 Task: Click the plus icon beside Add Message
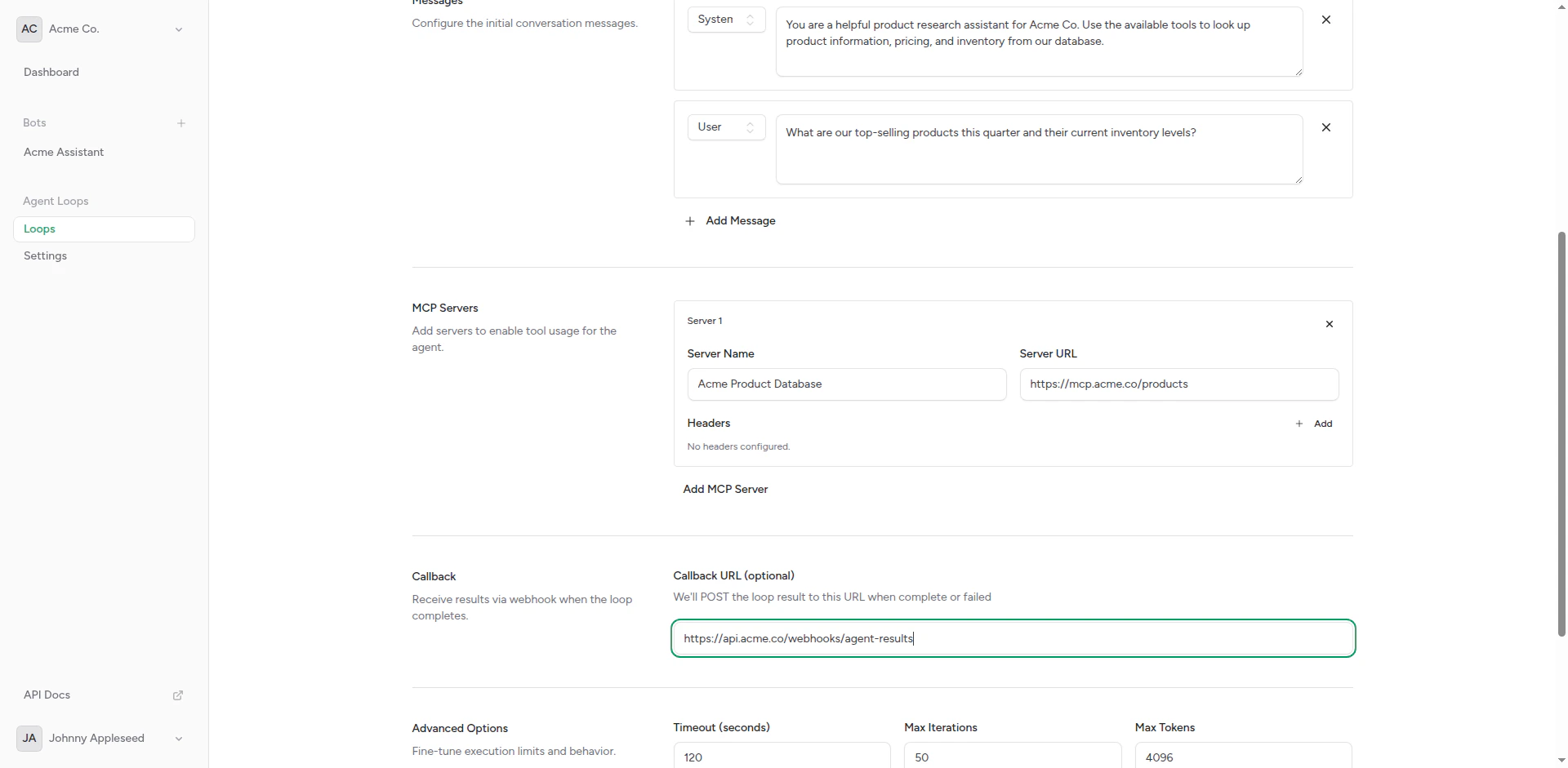coord(689,220)
